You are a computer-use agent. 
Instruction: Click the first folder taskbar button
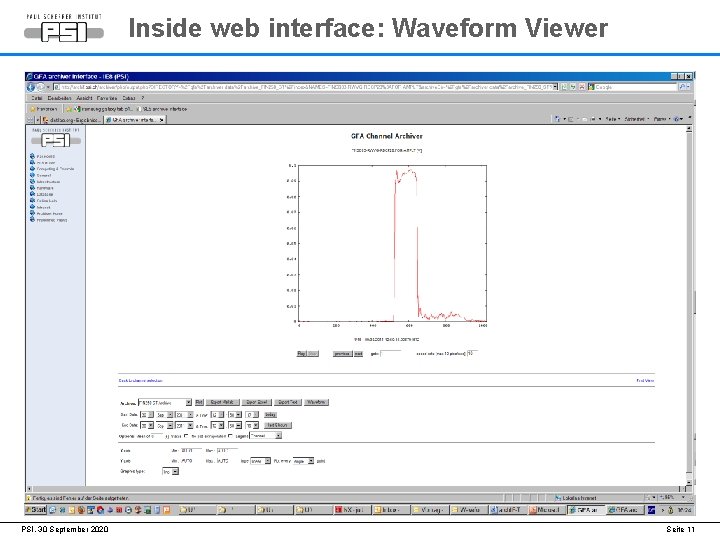[196, 510]
